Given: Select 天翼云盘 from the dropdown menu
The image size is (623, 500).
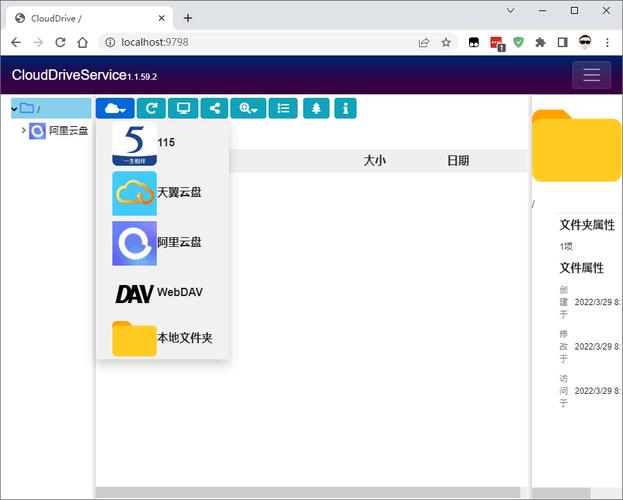Looking at the screenshot, I should [162, 194].
